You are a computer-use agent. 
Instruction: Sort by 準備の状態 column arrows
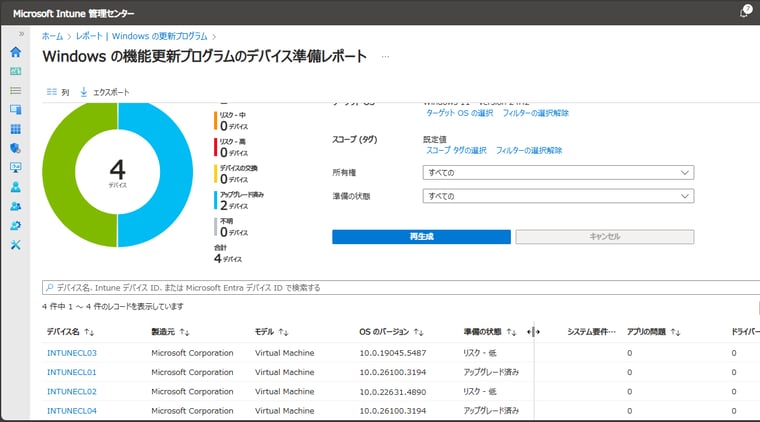(x=511, y=332)
